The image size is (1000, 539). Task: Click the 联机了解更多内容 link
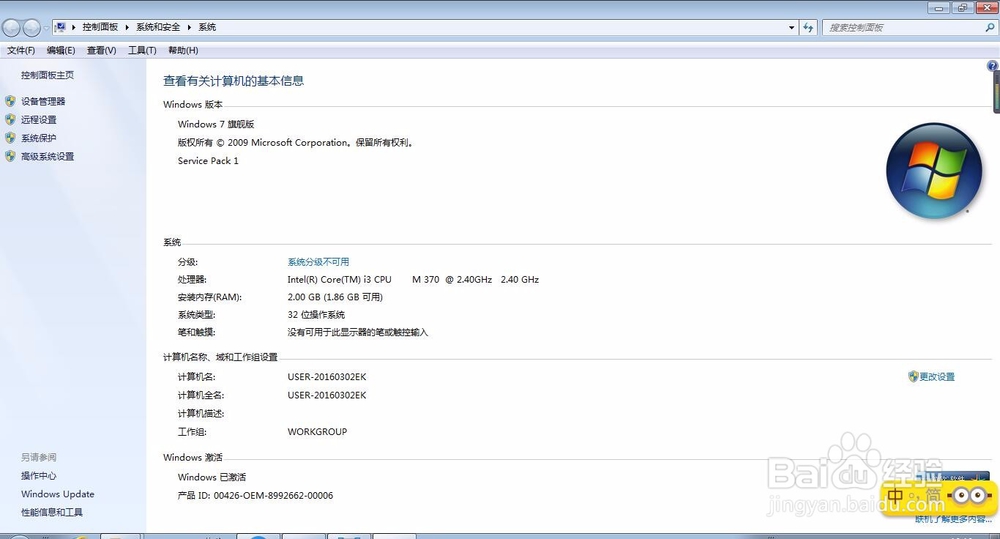(x=953, y=520)
